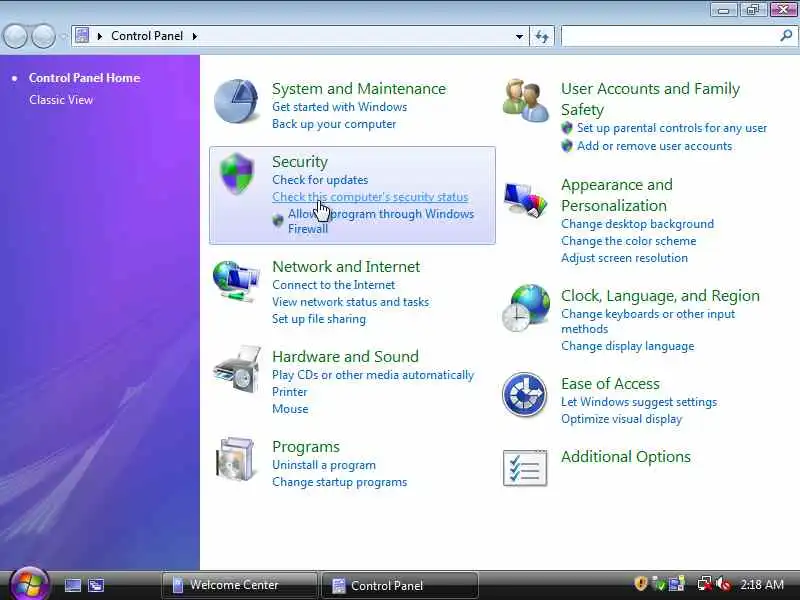Click the Control Panel breadcrumb text

[147, 36]
